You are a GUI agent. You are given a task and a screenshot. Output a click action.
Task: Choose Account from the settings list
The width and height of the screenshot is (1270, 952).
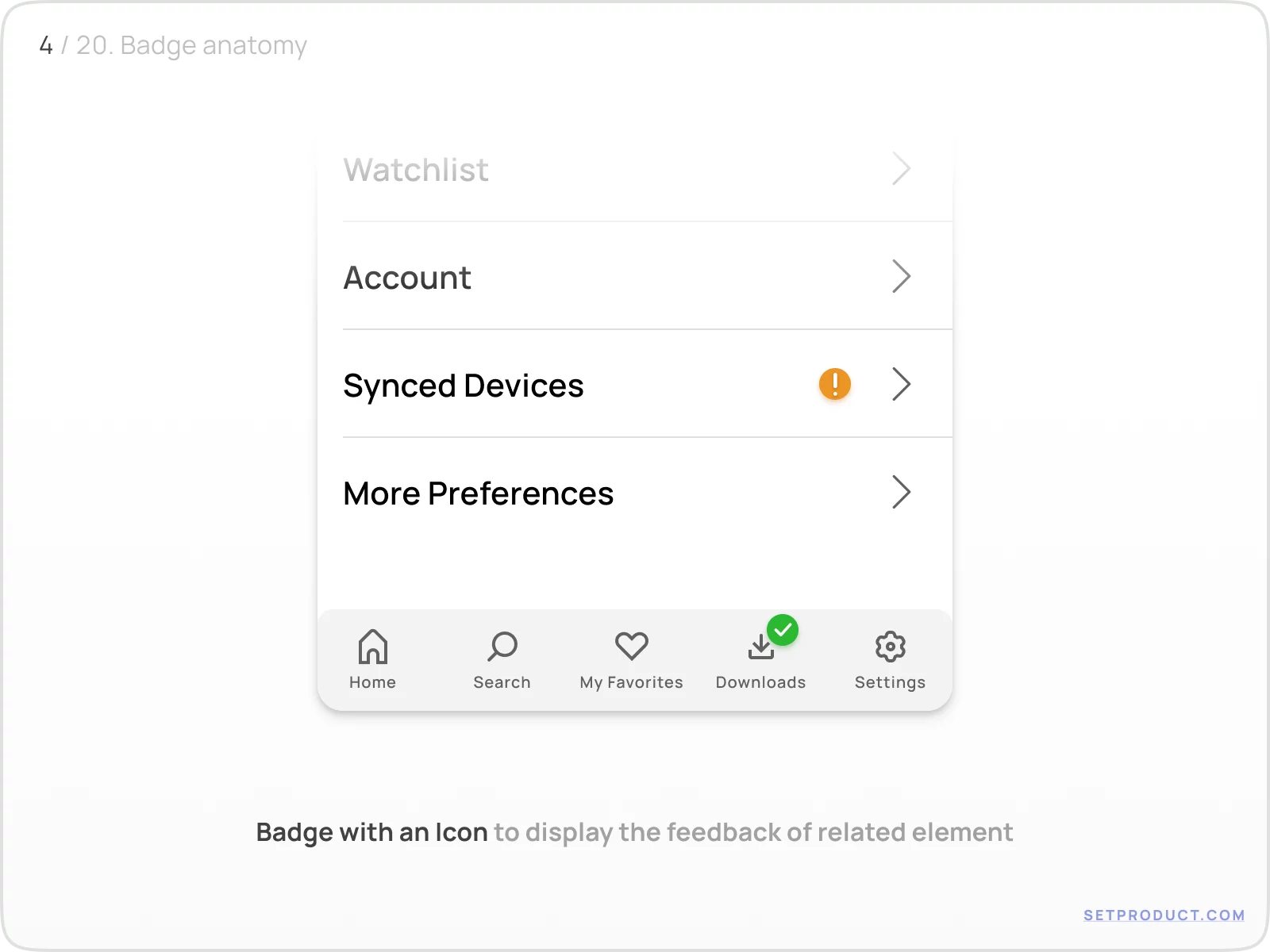pyautogui.click(x=407, y=278)
